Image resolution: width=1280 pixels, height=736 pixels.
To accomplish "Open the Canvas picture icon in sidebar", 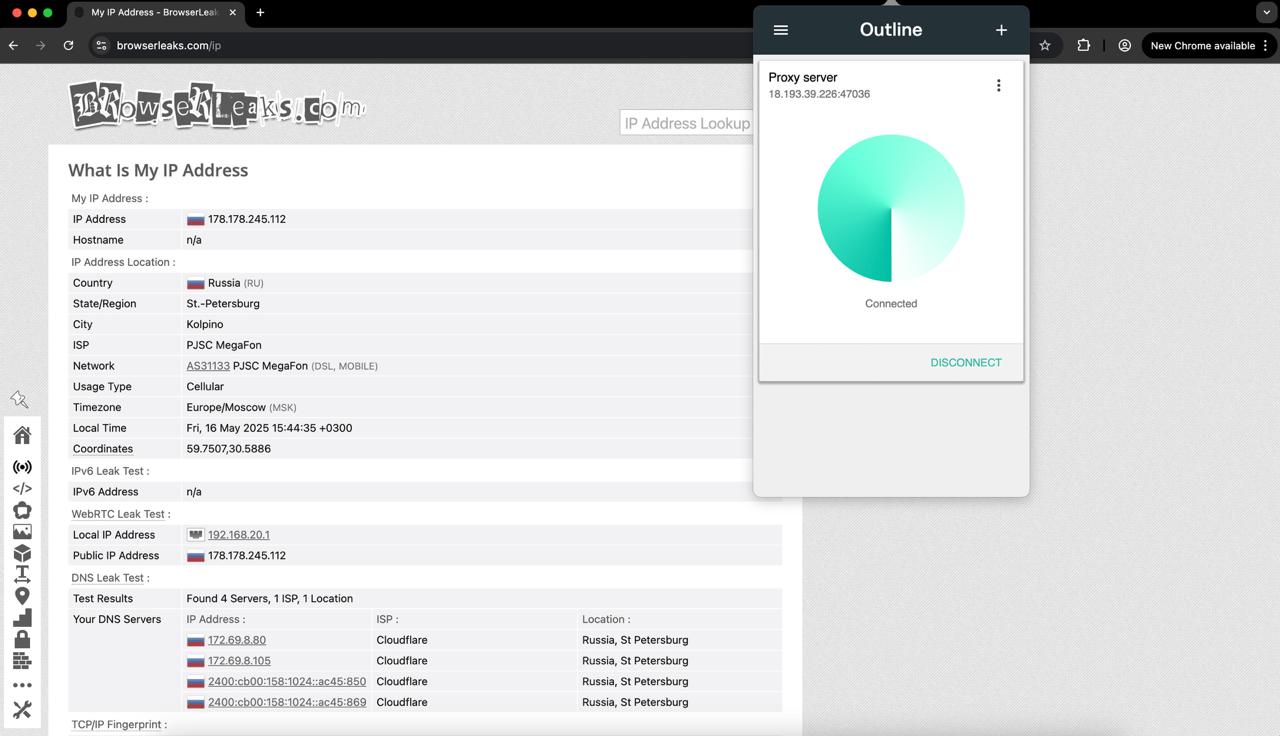I will (x=22, y=532).
